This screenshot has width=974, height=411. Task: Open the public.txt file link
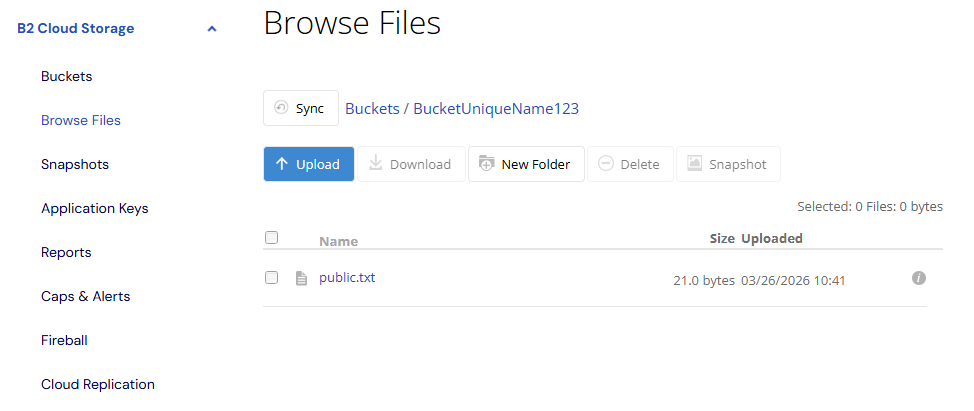pos(347,277)
